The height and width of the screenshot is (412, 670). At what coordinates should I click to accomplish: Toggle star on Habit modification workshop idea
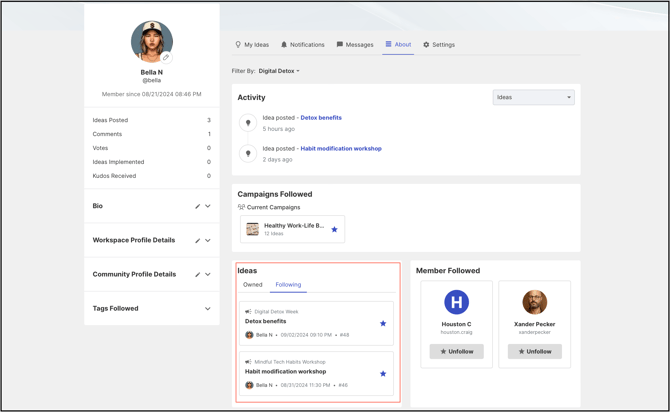(x=383, y=374)
